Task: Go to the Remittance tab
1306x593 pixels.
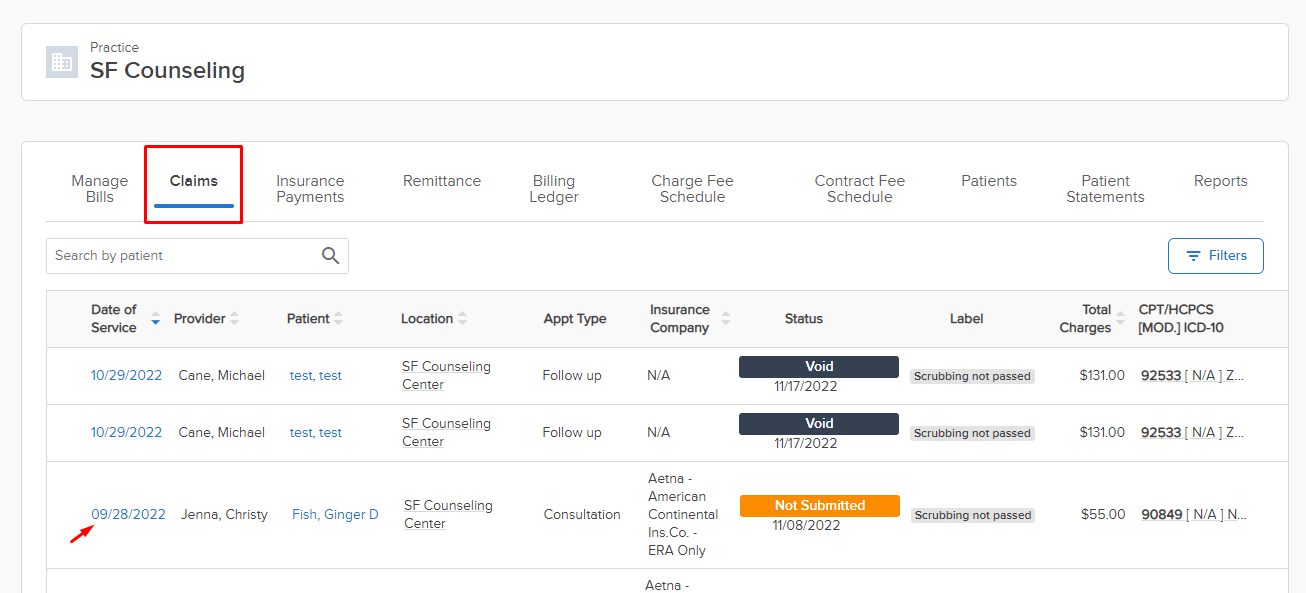Action: (x=442, y=181)
